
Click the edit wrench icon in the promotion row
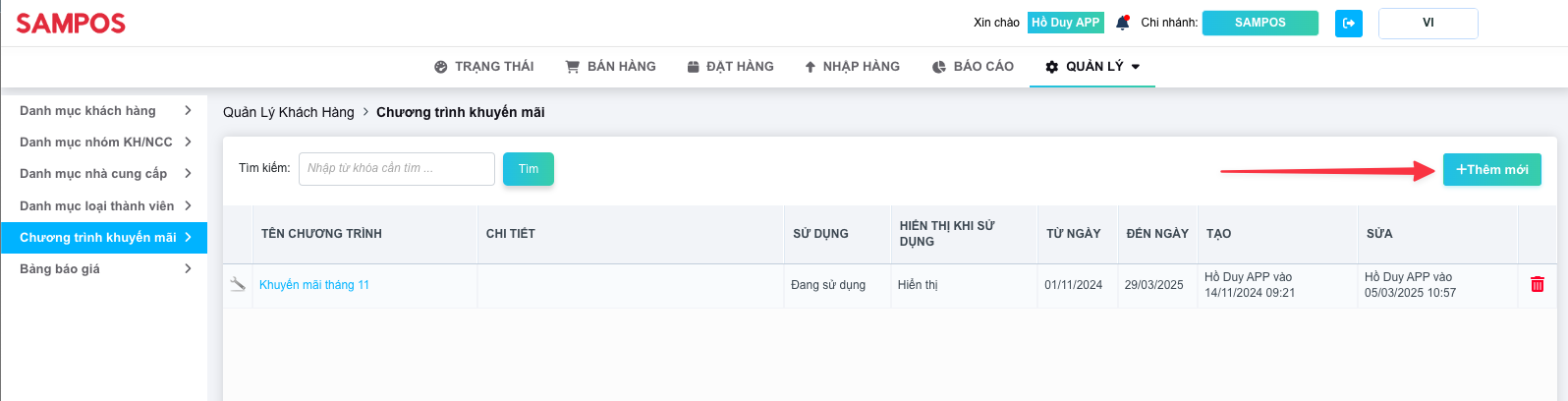(238, 284)
